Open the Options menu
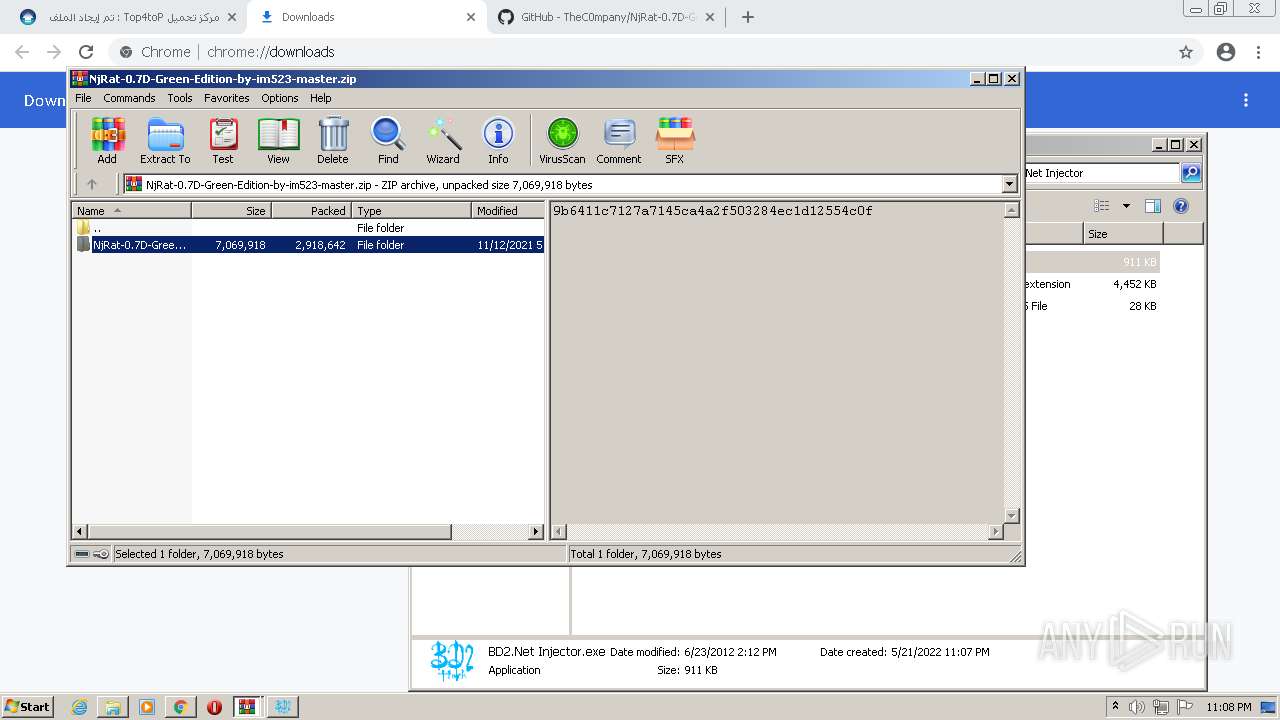Screen dimensions: 1280x720 pyautogui.click(x=280, y=98)
